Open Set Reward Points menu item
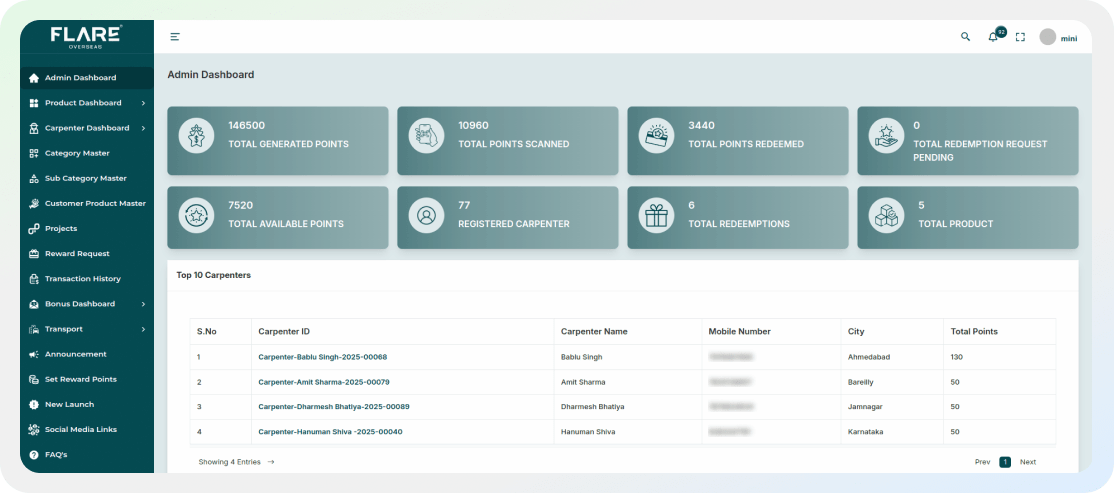1114x493 pixels. coord(87,379)
